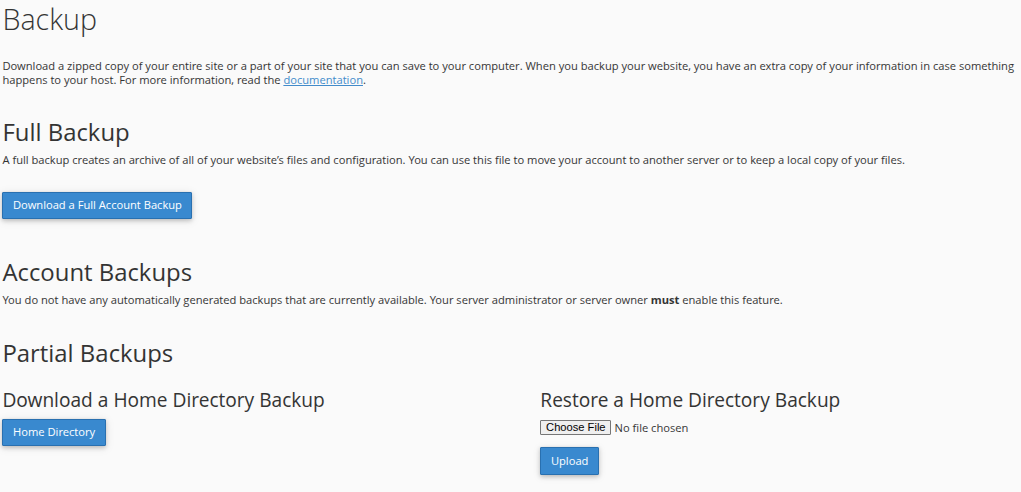Click the bold word 'must'
Screen dimensions: 1021x492
pyautogui.click(x=665, y=301)
